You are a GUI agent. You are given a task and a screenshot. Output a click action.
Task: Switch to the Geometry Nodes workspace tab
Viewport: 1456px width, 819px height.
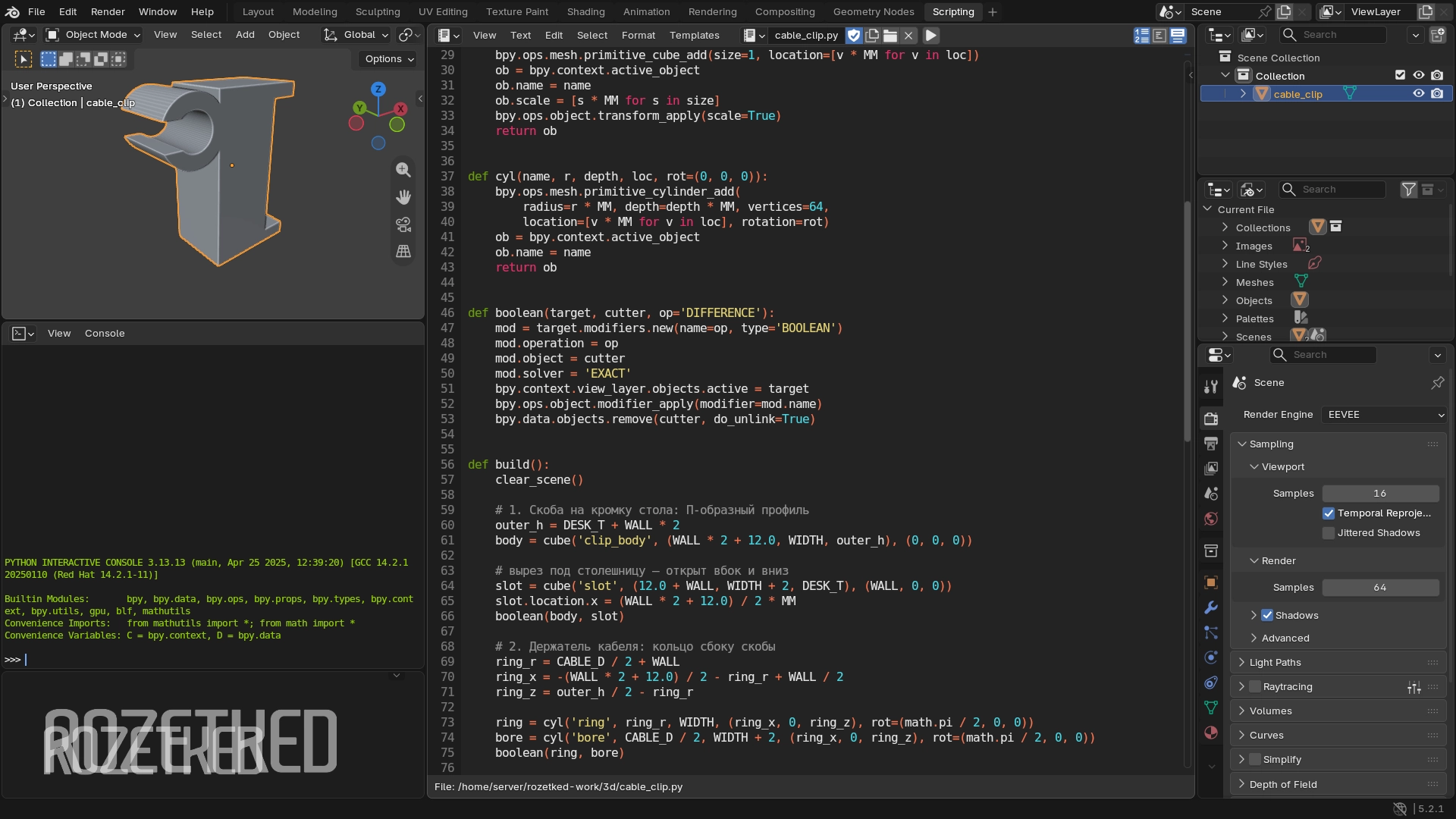tap(873, 12)
